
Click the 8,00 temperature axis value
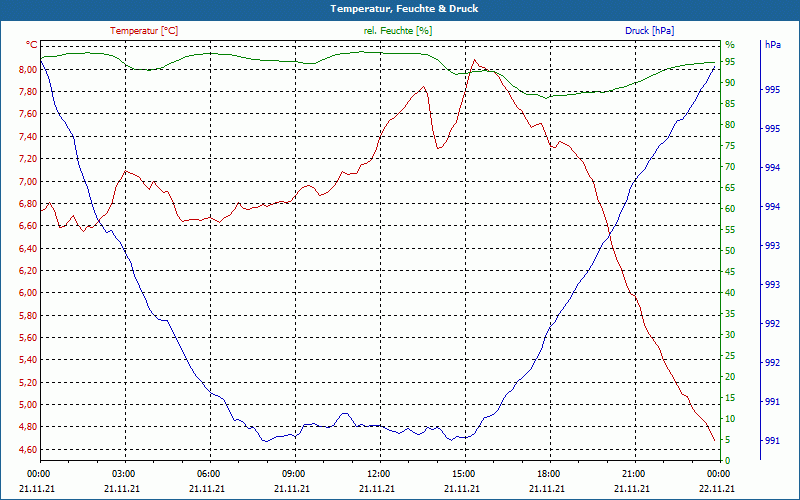[28, 69]
